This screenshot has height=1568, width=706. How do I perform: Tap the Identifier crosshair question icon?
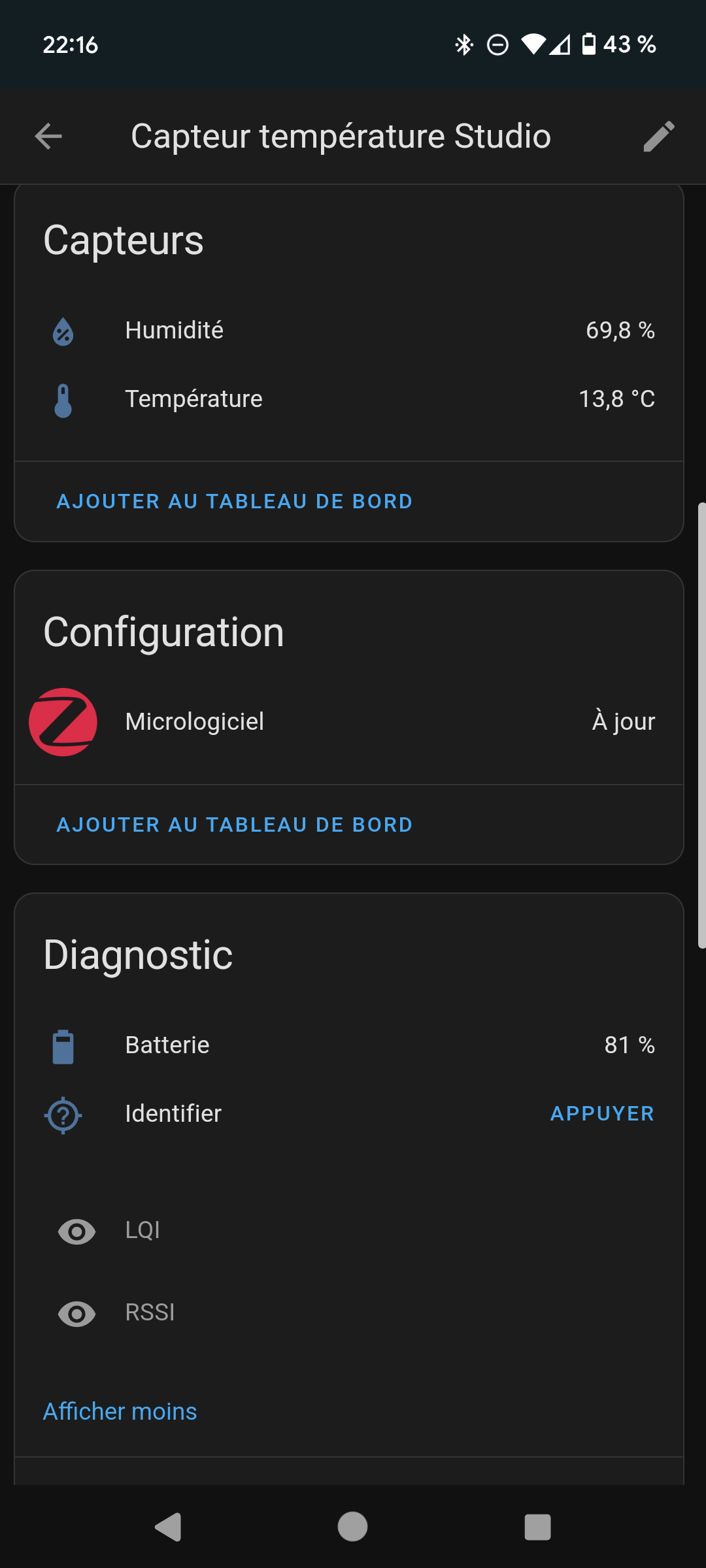pyautogui.click(x=63, y=1115)
